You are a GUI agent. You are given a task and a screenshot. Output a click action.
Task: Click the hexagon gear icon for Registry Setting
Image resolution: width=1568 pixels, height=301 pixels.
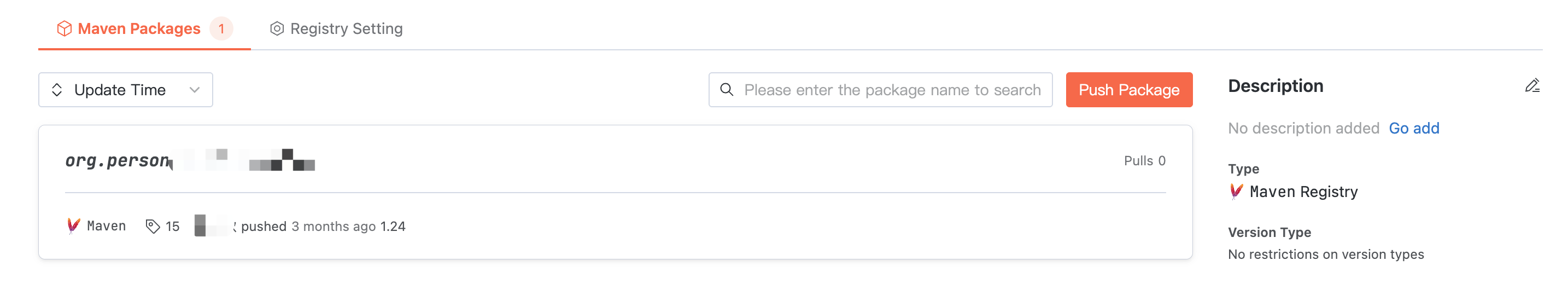(x=277, y=28)
